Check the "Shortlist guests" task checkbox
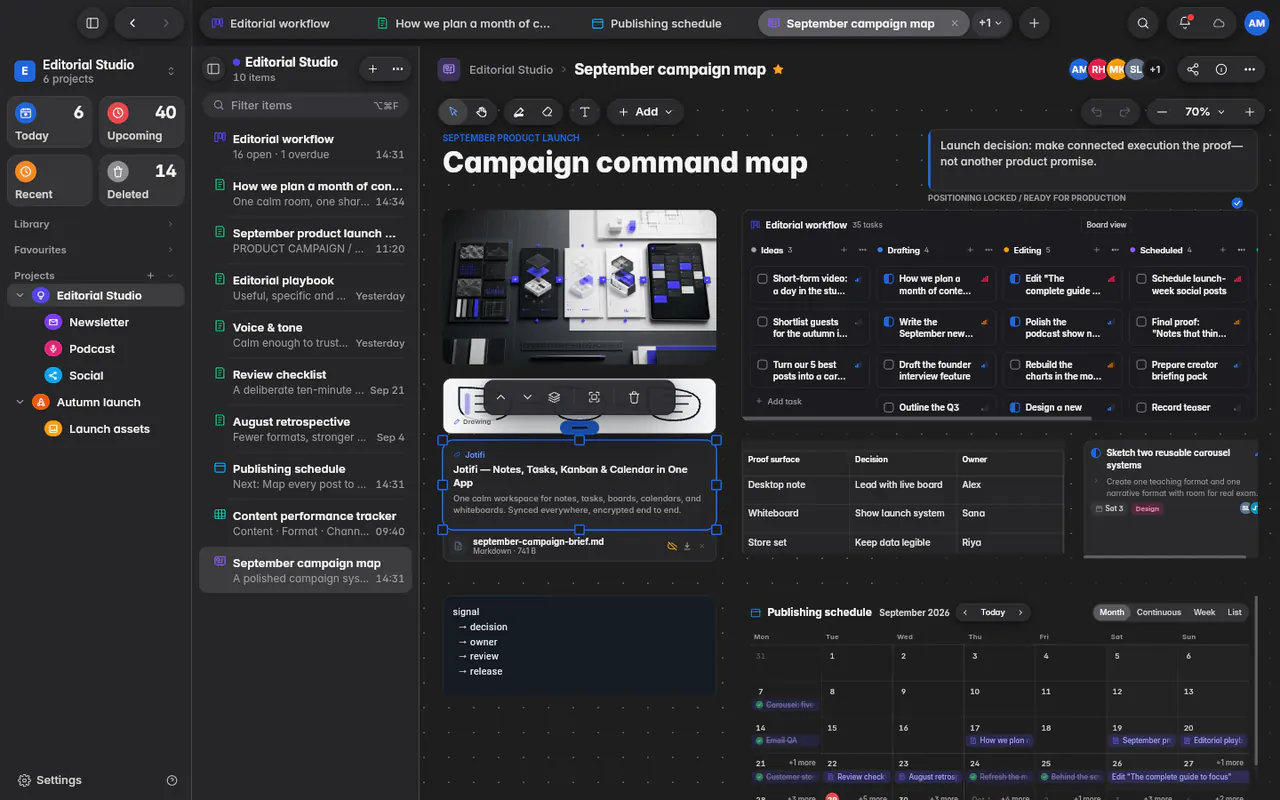 [762, 322]
